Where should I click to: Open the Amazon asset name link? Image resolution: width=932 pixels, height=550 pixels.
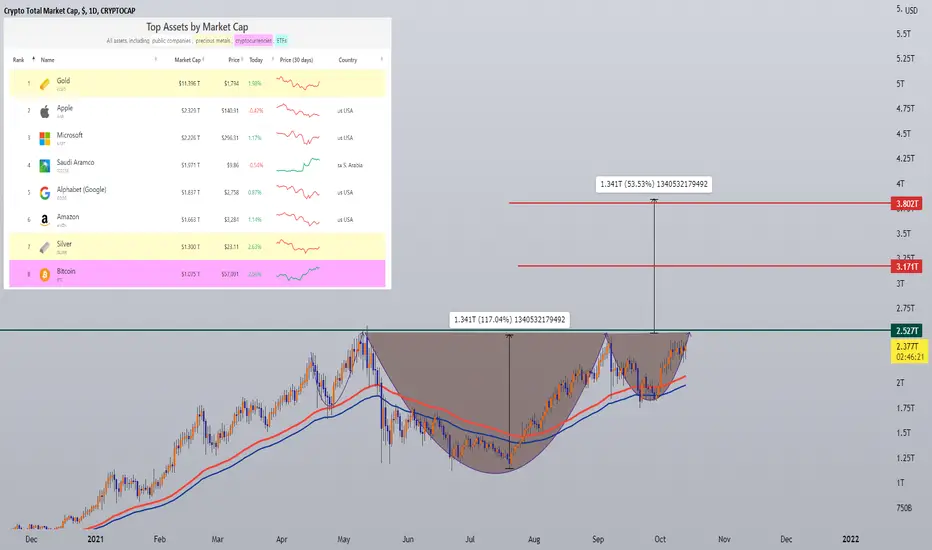[x=68, y=217]
